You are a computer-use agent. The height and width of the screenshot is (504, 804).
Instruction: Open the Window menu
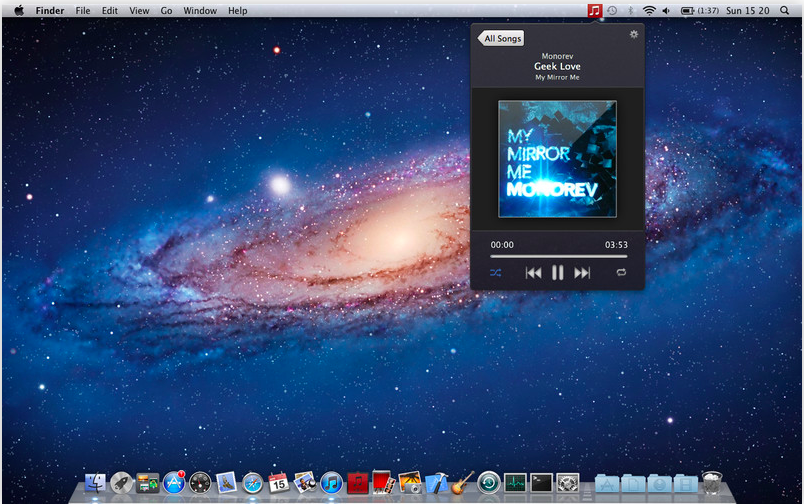[x=200, y=10]
